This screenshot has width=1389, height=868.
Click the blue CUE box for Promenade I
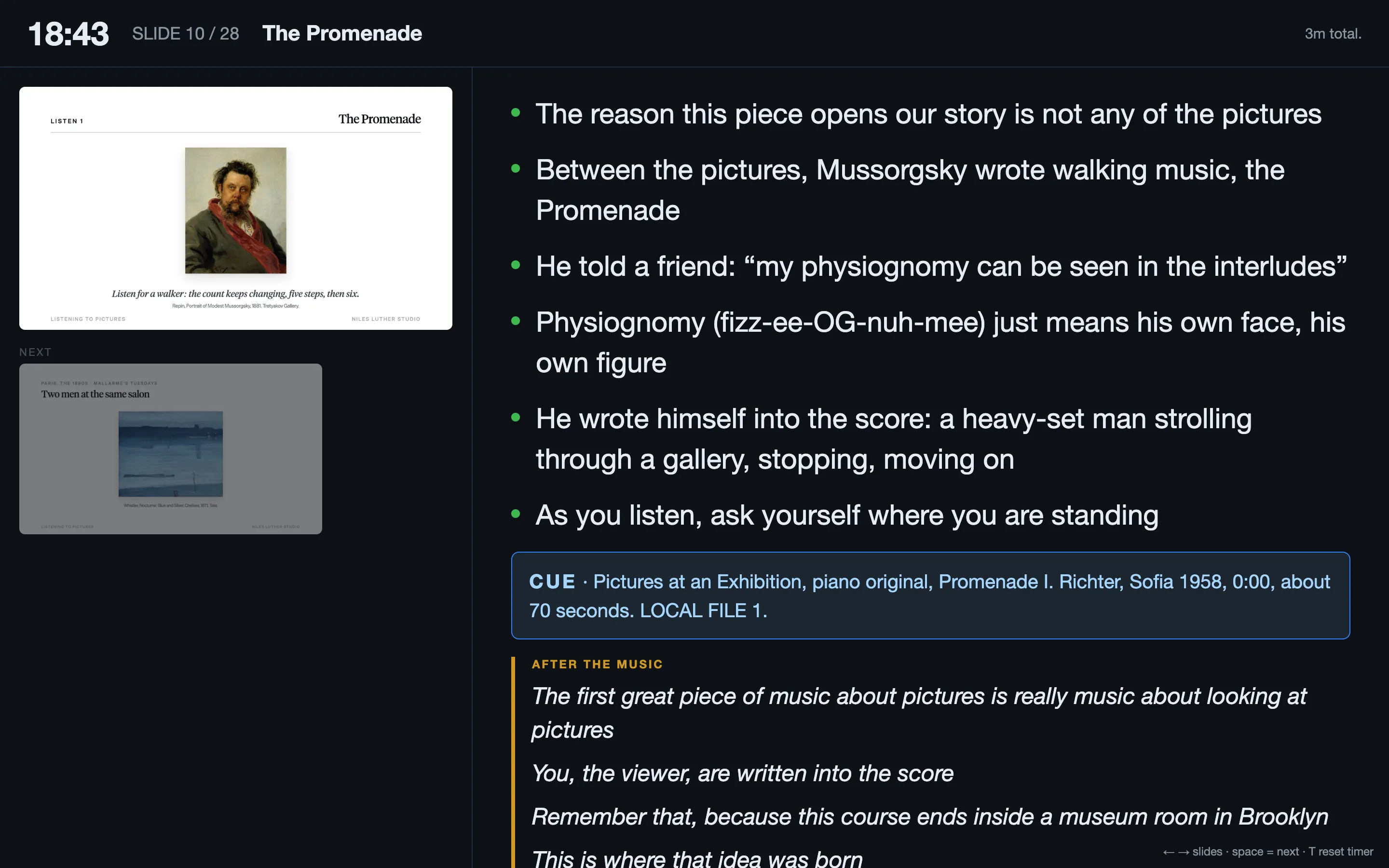[x=930, y=596]
